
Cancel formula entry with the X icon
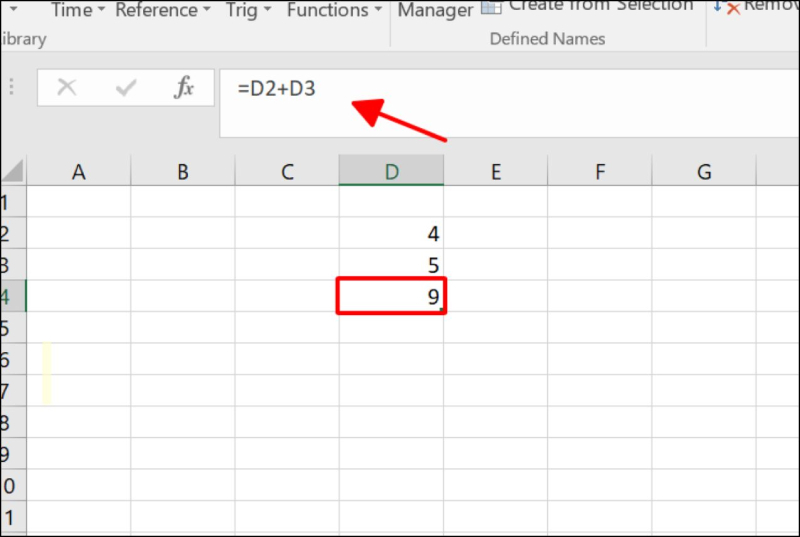pyautogui.click(x=67, y=88)
